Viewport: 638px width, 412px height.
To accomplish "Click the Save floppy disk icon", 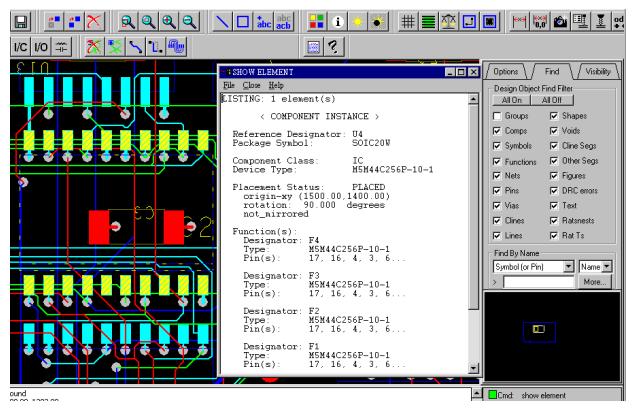I will 21,22.
